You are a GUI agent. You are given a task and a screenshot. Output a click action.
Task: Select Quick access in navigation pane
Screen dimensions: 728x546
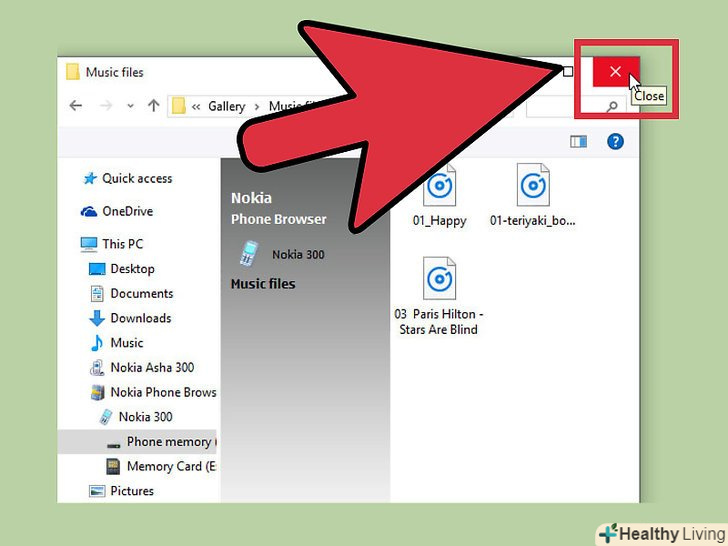coord(137,178)
